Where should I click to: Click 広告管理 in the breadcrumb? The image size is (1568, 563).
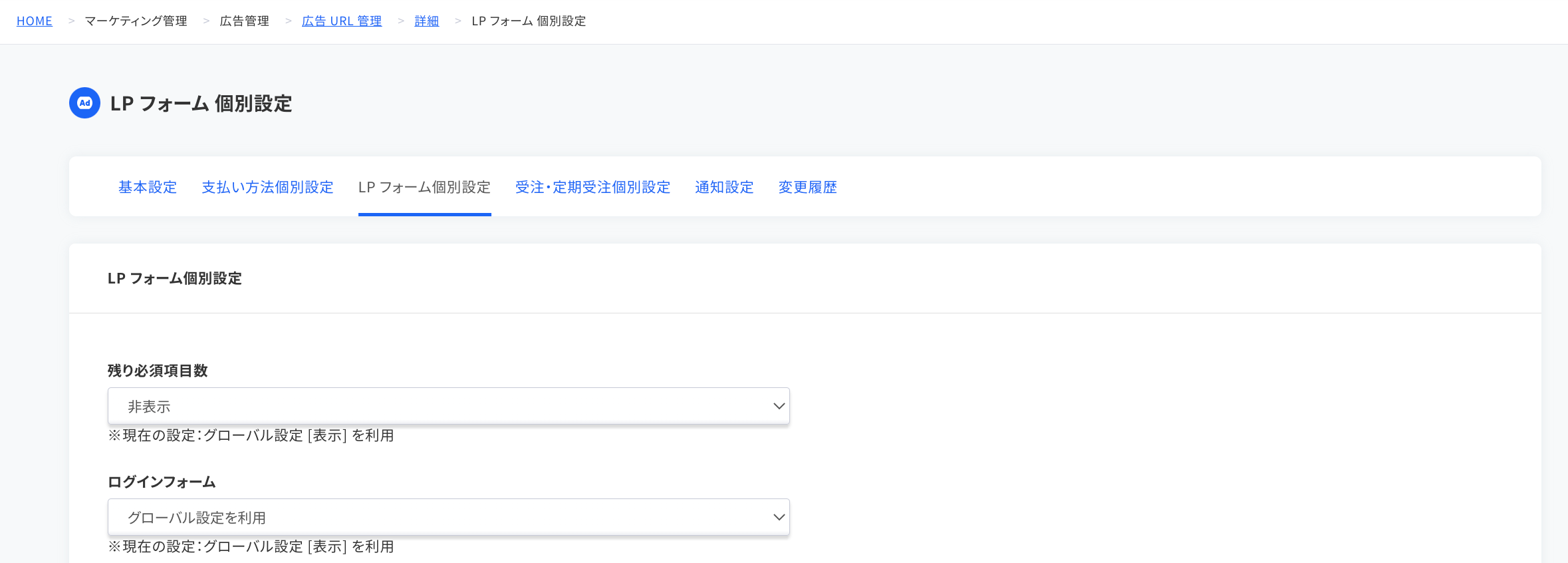point(243,21)
